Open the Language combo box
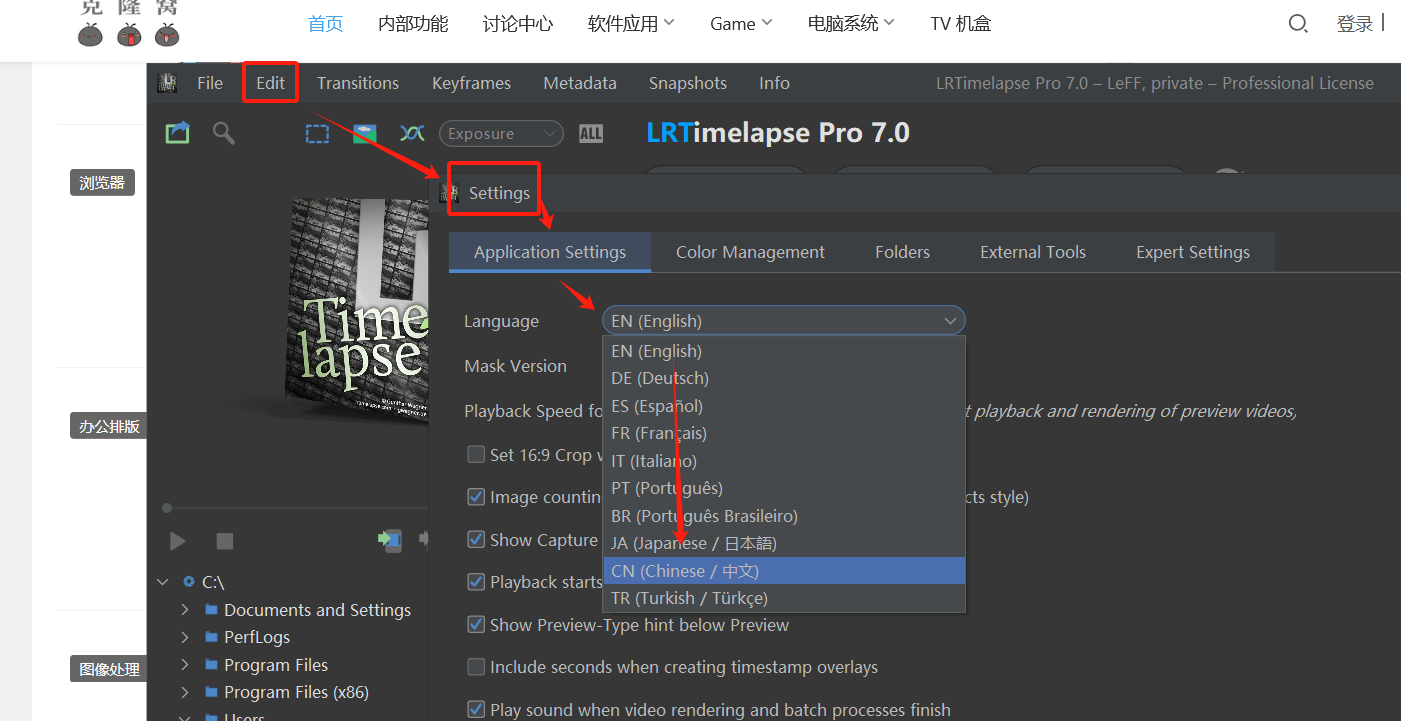The width and height of the screenshot is (1401, 721). [x=784, y=321]
